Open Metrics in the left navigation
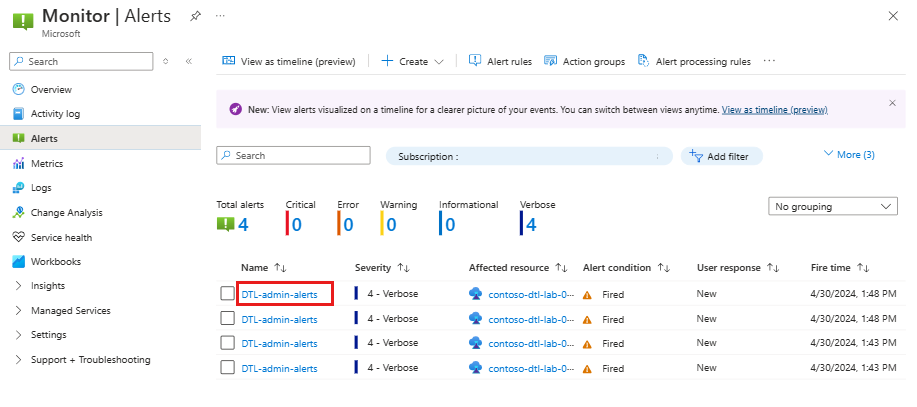This screenshot has width=917, height=407. point(47,164)
